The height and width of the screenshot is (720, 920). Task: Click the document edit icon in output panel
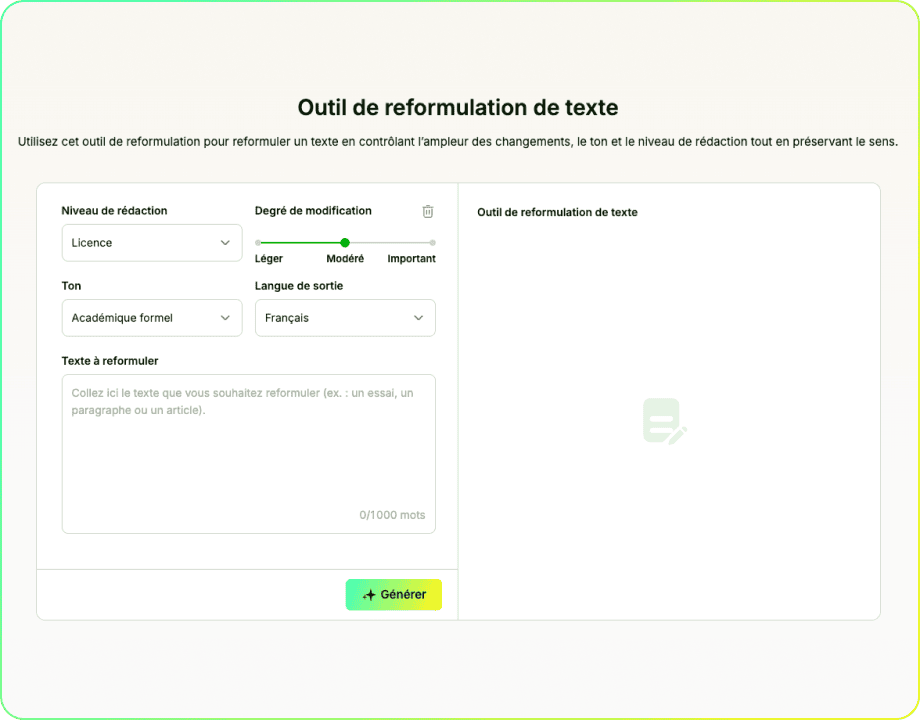click(x=665, y=421)
